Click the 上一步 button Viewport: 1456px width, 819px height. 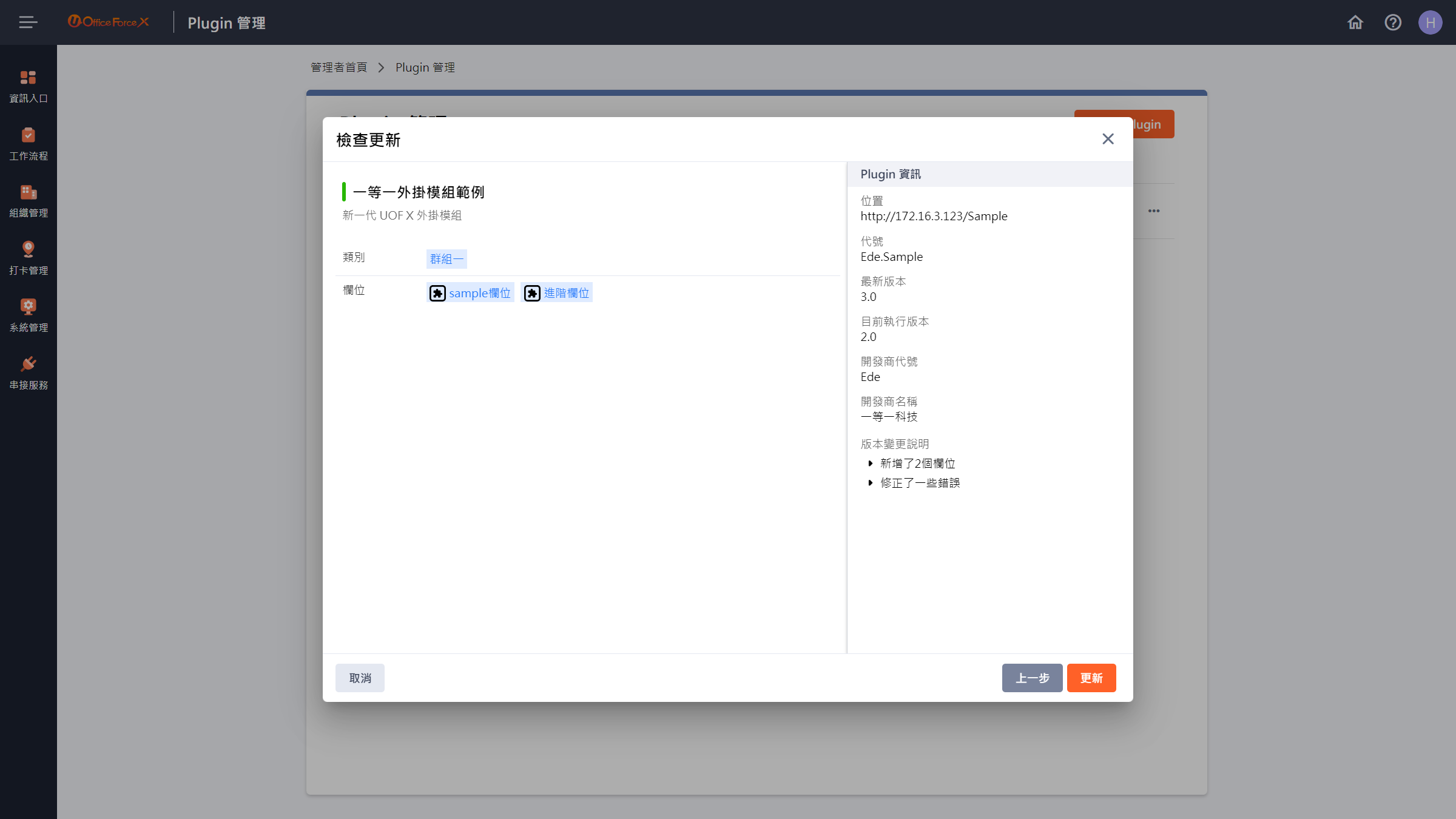tap(1032, 678)
